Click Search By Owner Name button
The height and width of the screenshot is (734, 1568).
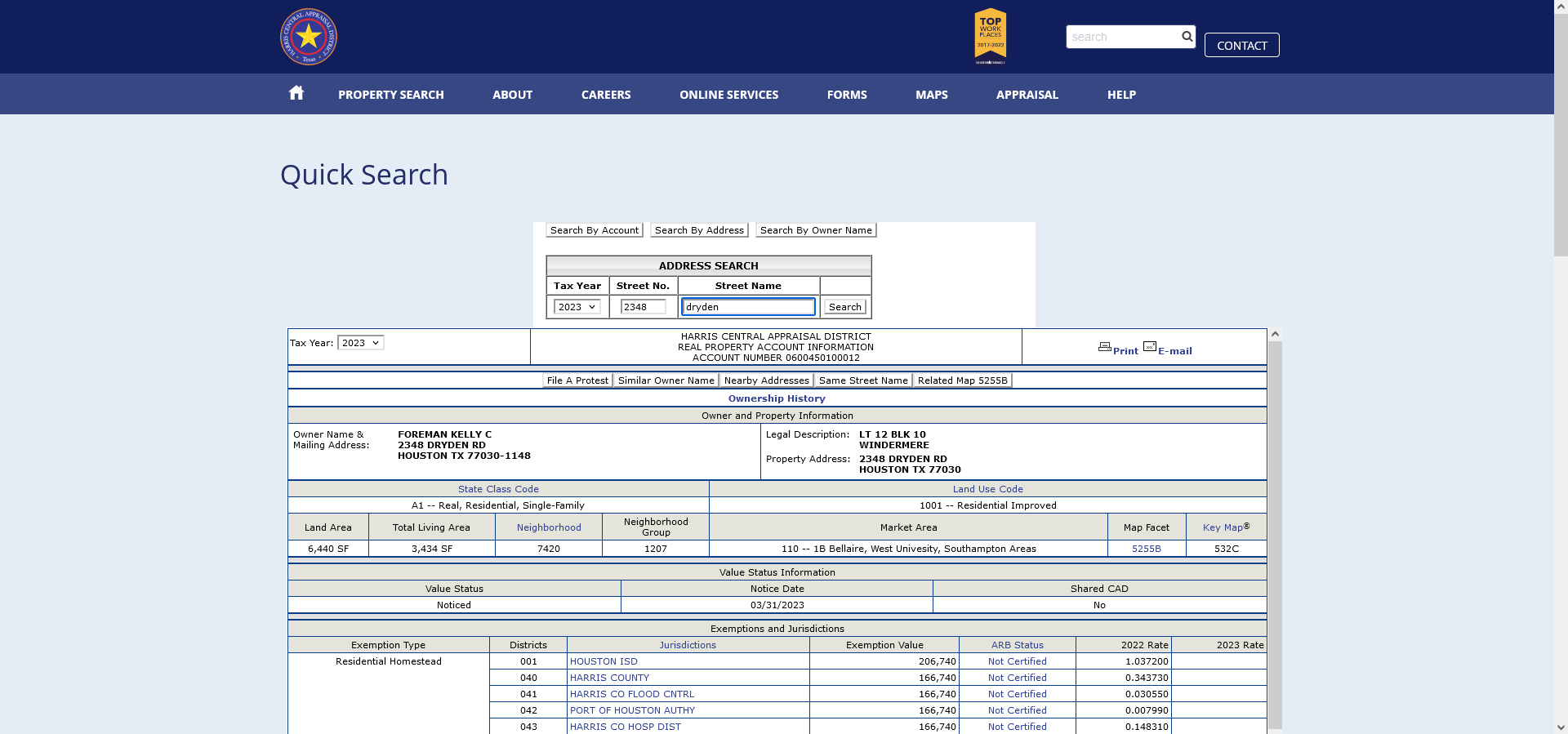coord(816,230)
